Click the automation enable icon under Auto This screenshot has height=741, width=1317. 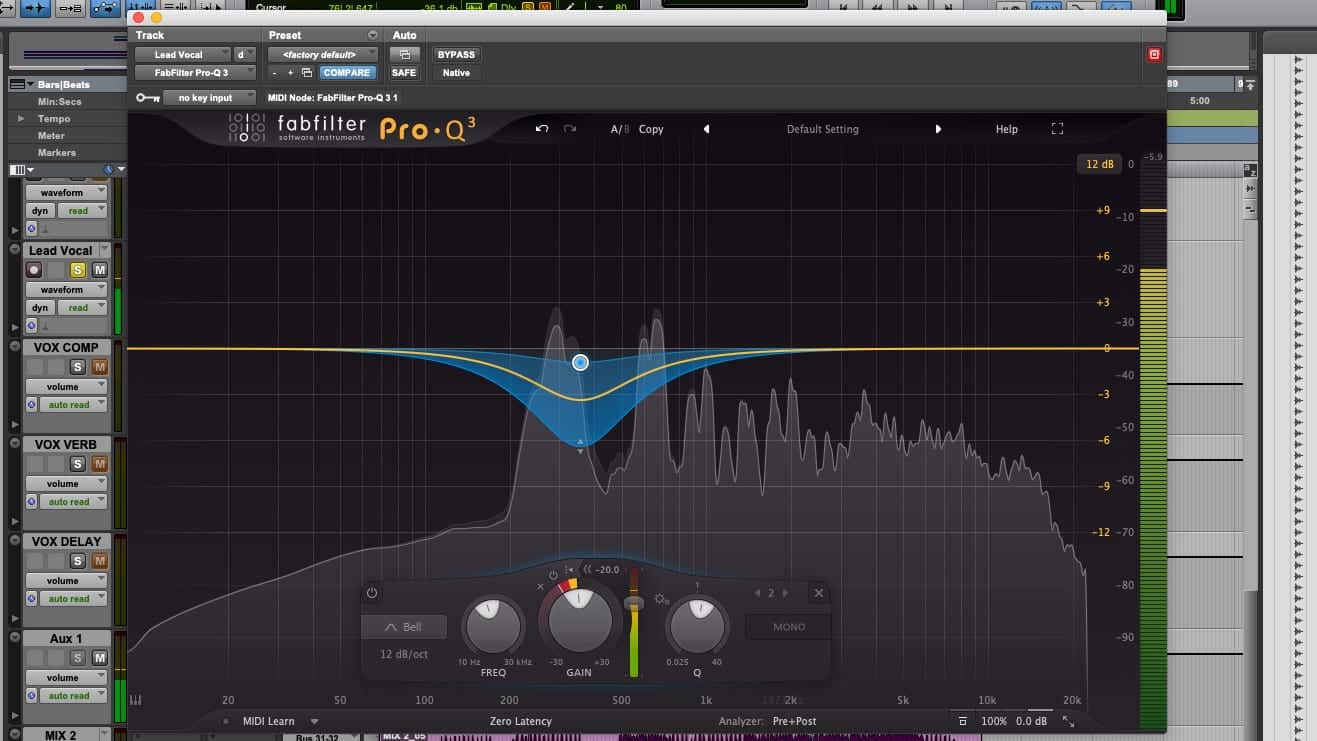point(404,54)
